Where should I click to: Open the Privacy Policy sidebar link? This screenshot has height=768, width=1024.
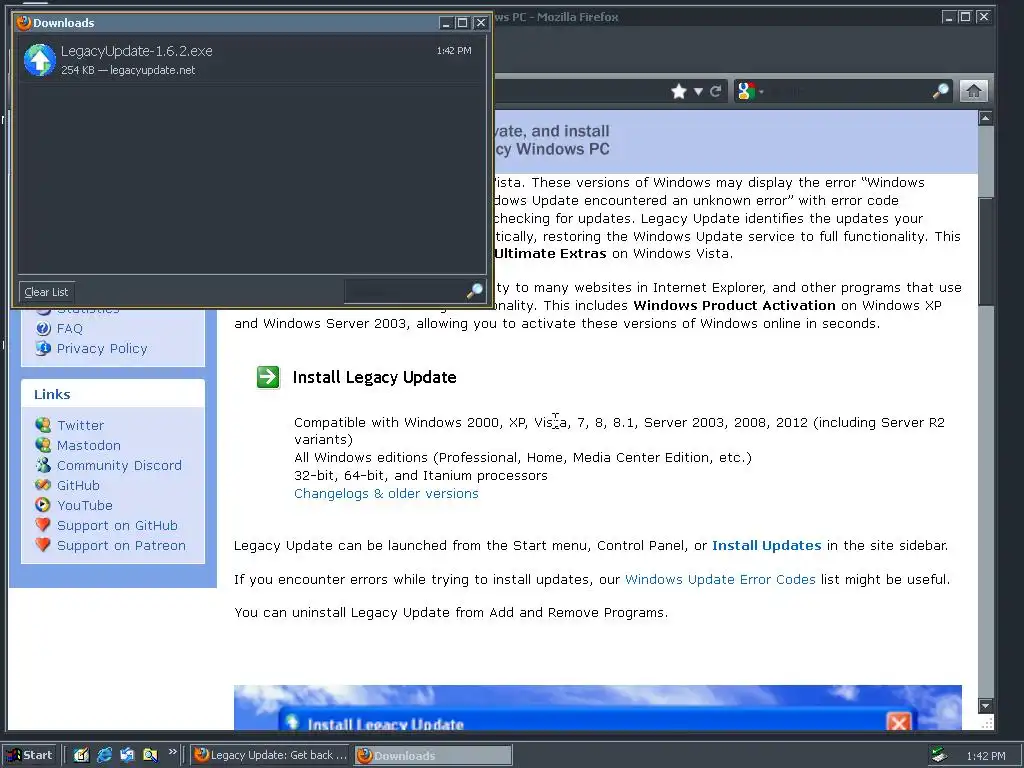point(102,349)
